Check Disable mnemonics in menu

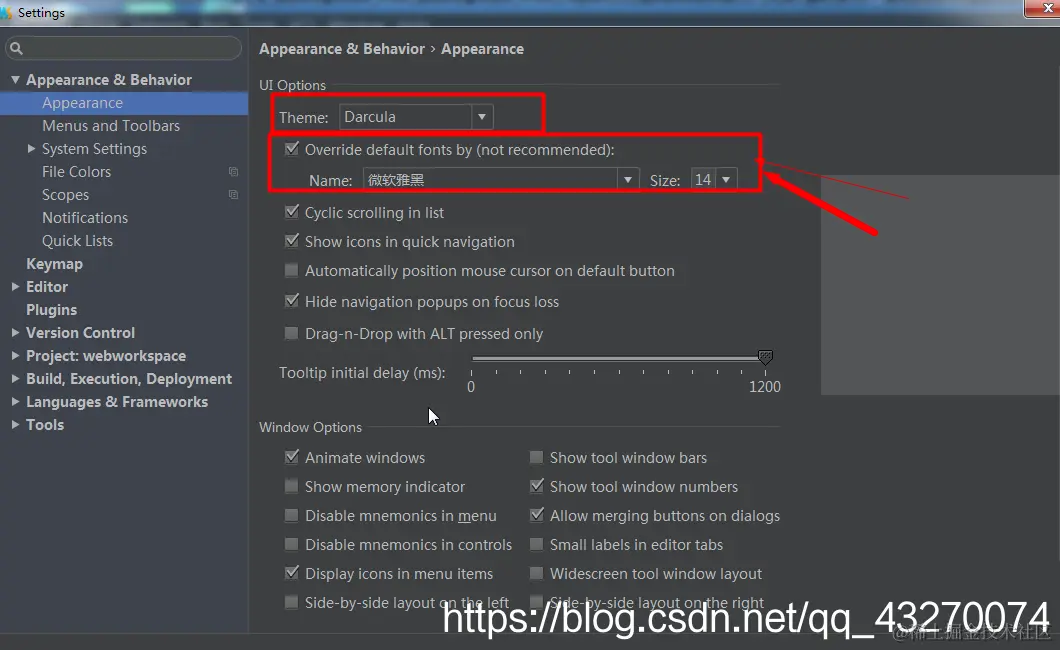pos(291,515)
